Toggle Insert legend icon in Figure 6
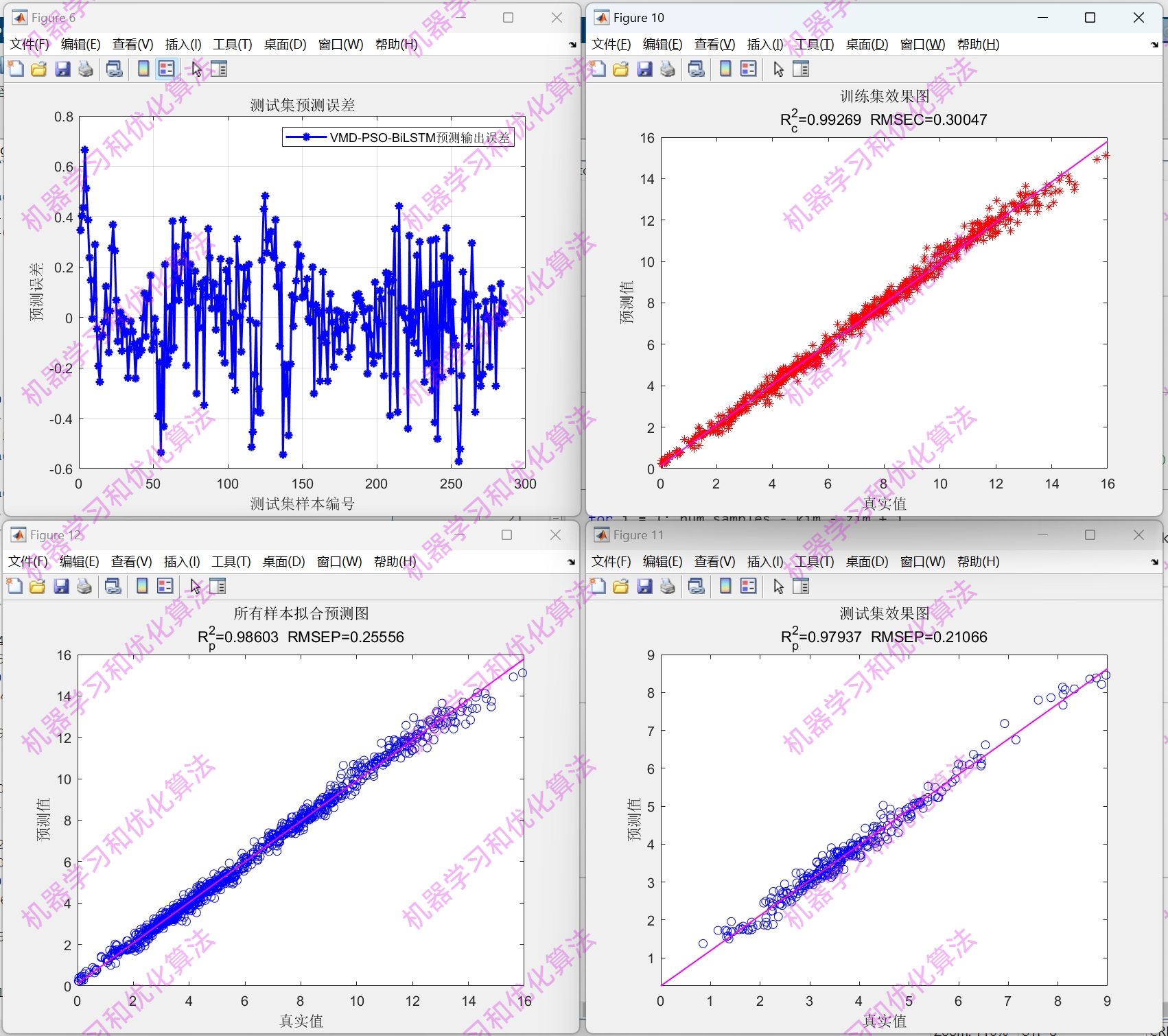This screenshot has height=1036, width=1168. coord(166,69)
